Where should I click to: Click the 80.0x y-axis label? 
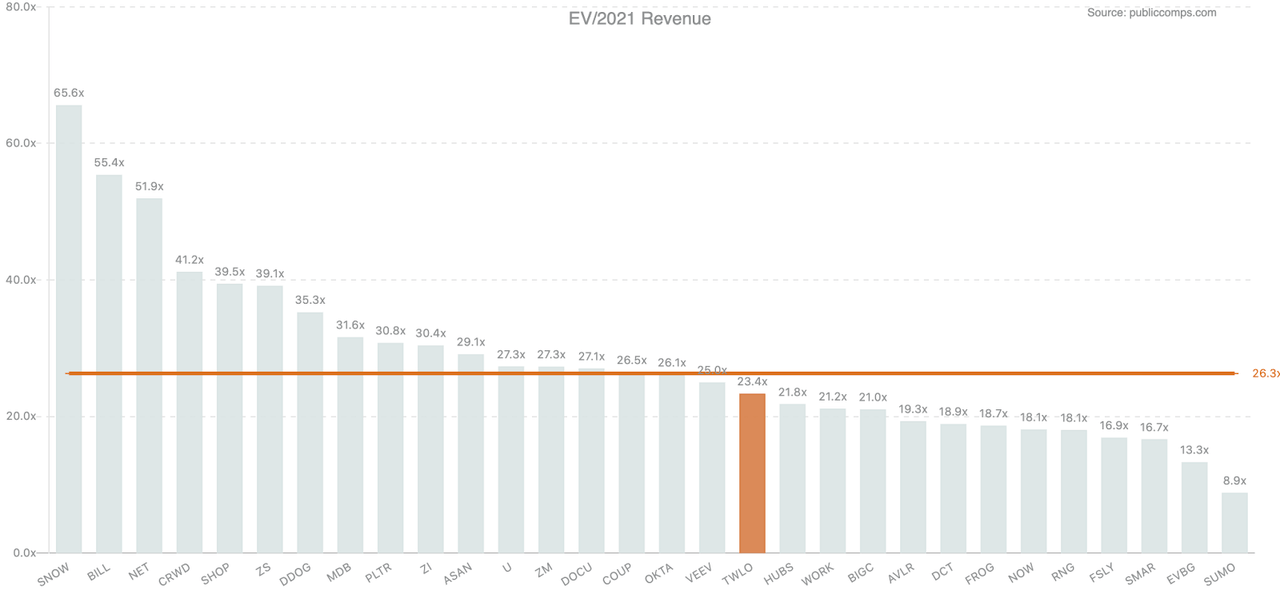tap(21, 7)
